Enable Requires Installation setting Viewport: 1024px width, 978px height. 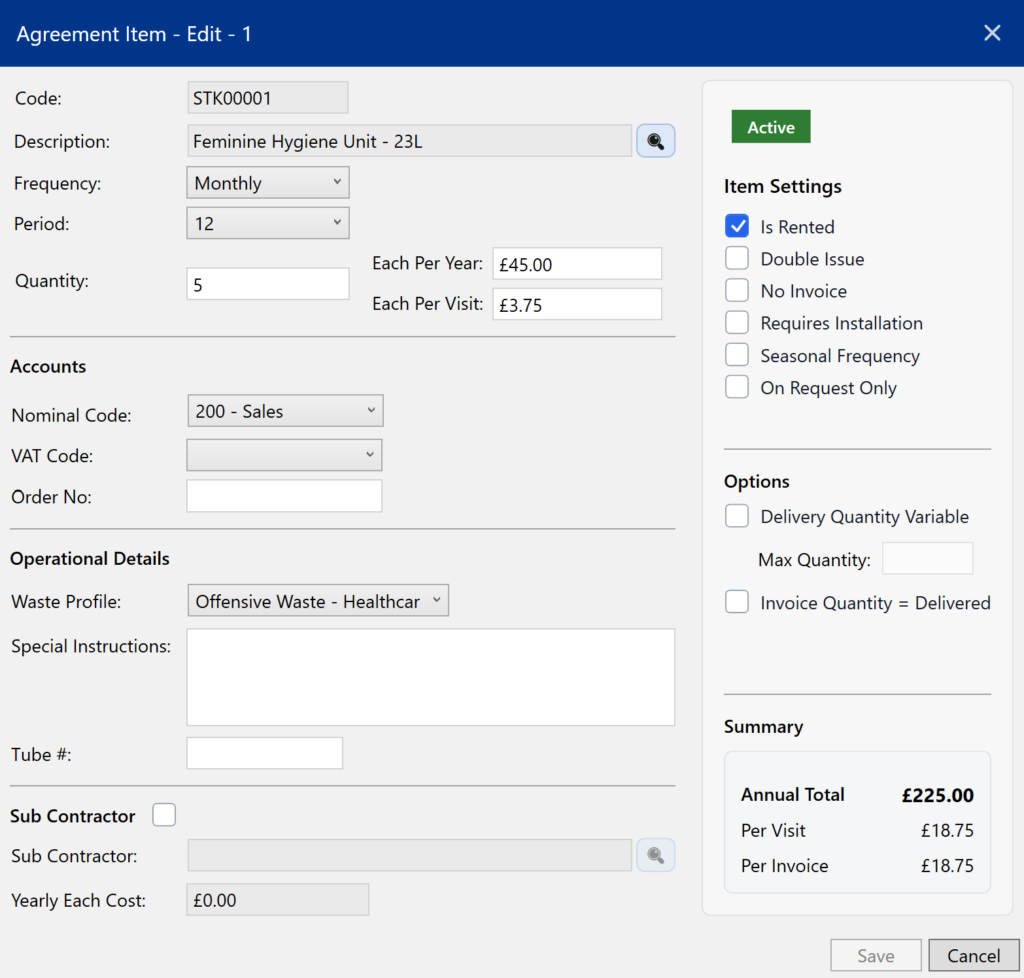(x=737, y=323)
